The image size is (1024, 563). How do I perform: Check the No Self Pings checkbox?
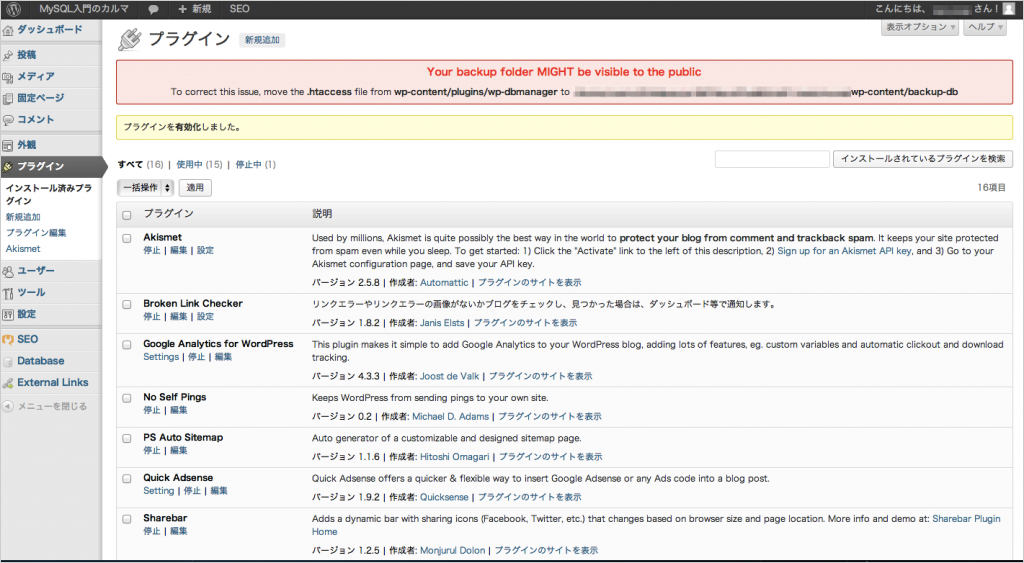127,398
